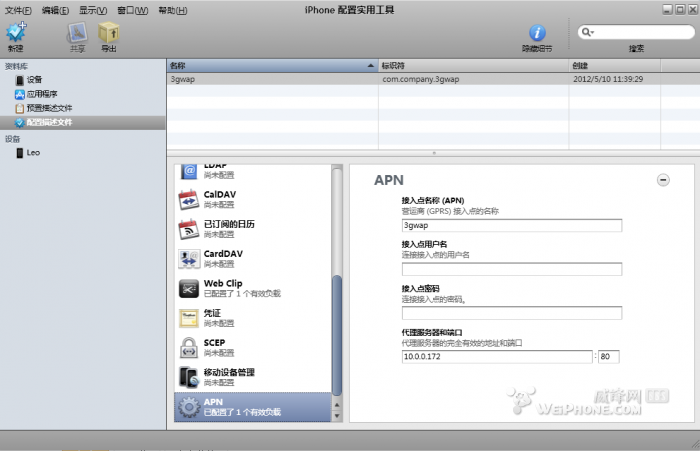This screenshot has width=700, height=451.
Task: Click the payload list scroll up arrow
Action: pos(337,405)
